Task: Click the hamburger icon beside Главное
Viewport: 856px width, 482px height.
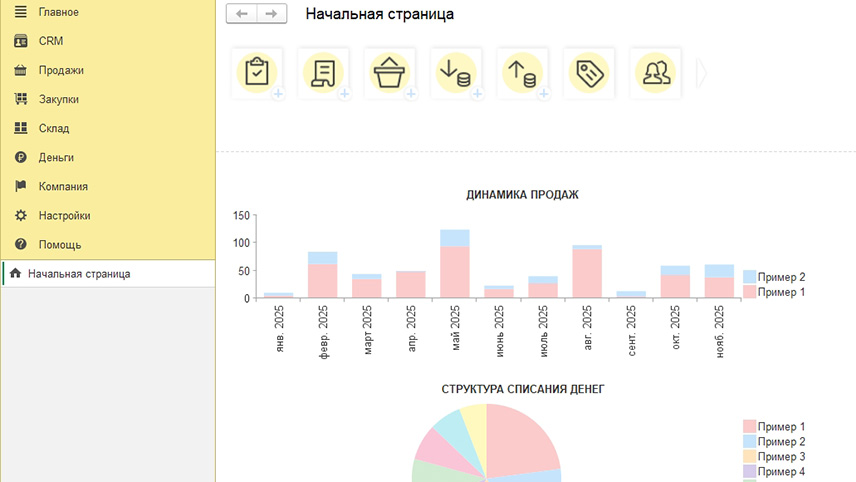Action: pos(21,11)
